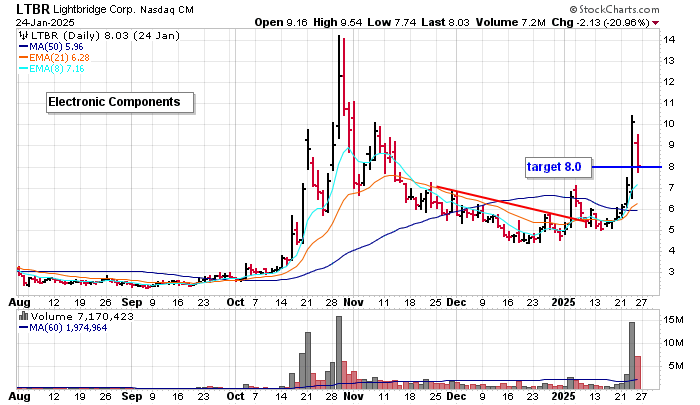
Task: Click the Electronic Components annotation box
Action: 120,102
